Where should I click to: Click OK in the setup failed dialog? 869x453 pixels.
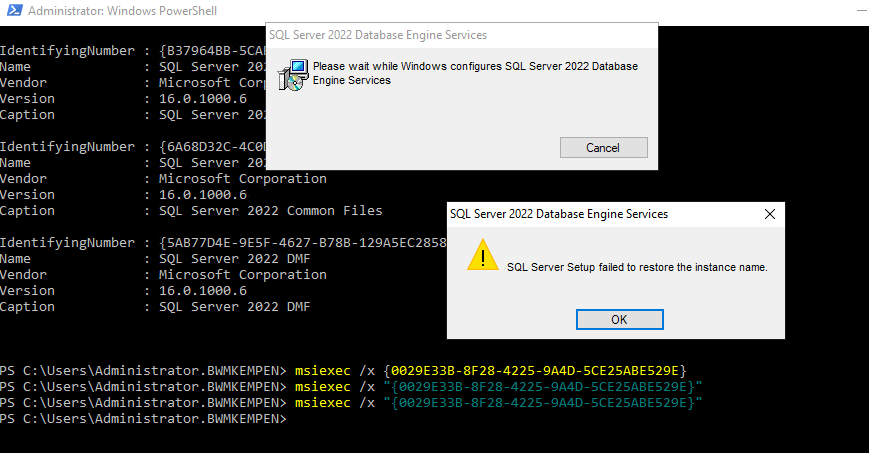619,319
